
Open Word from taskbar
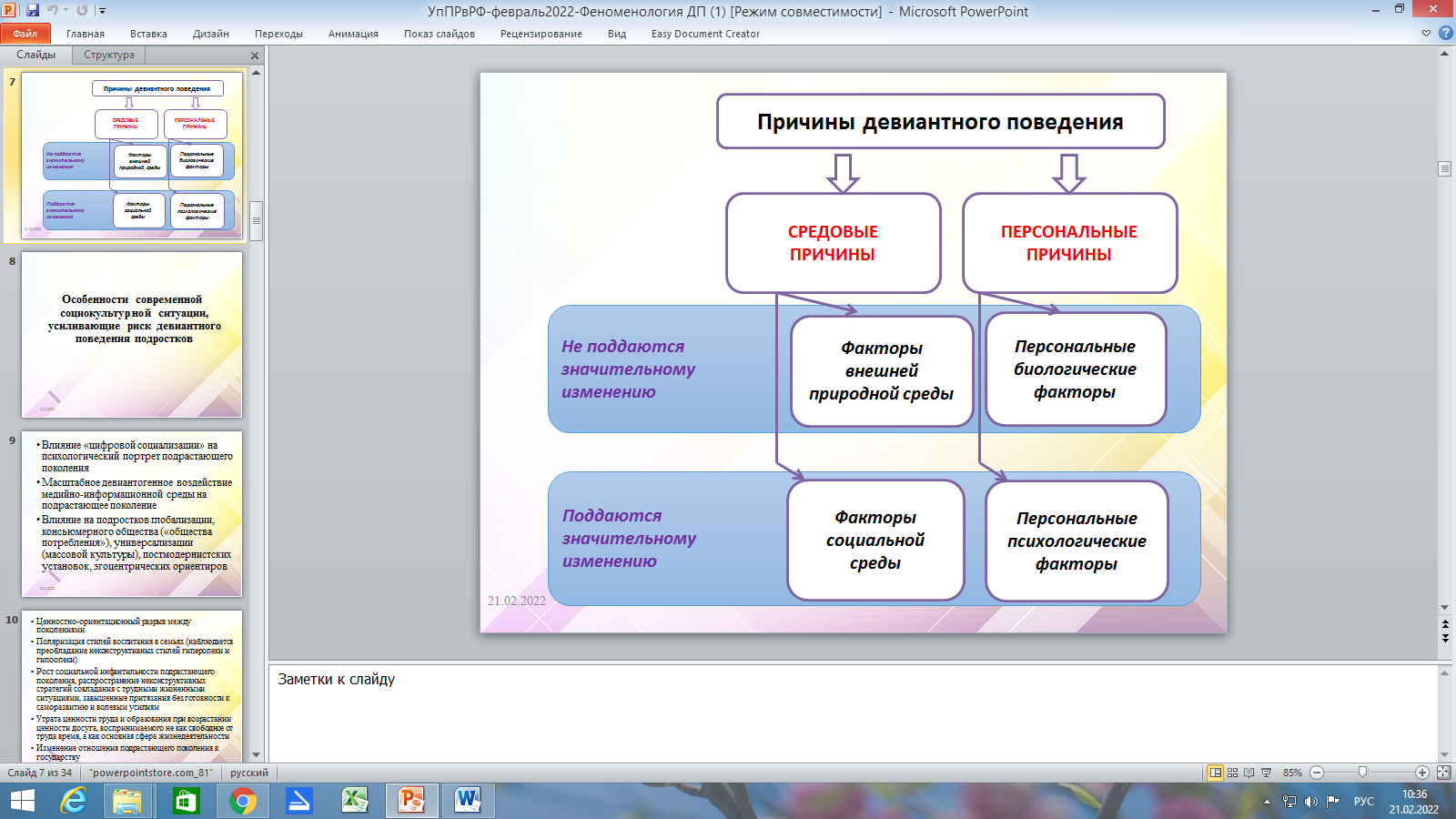468,801
